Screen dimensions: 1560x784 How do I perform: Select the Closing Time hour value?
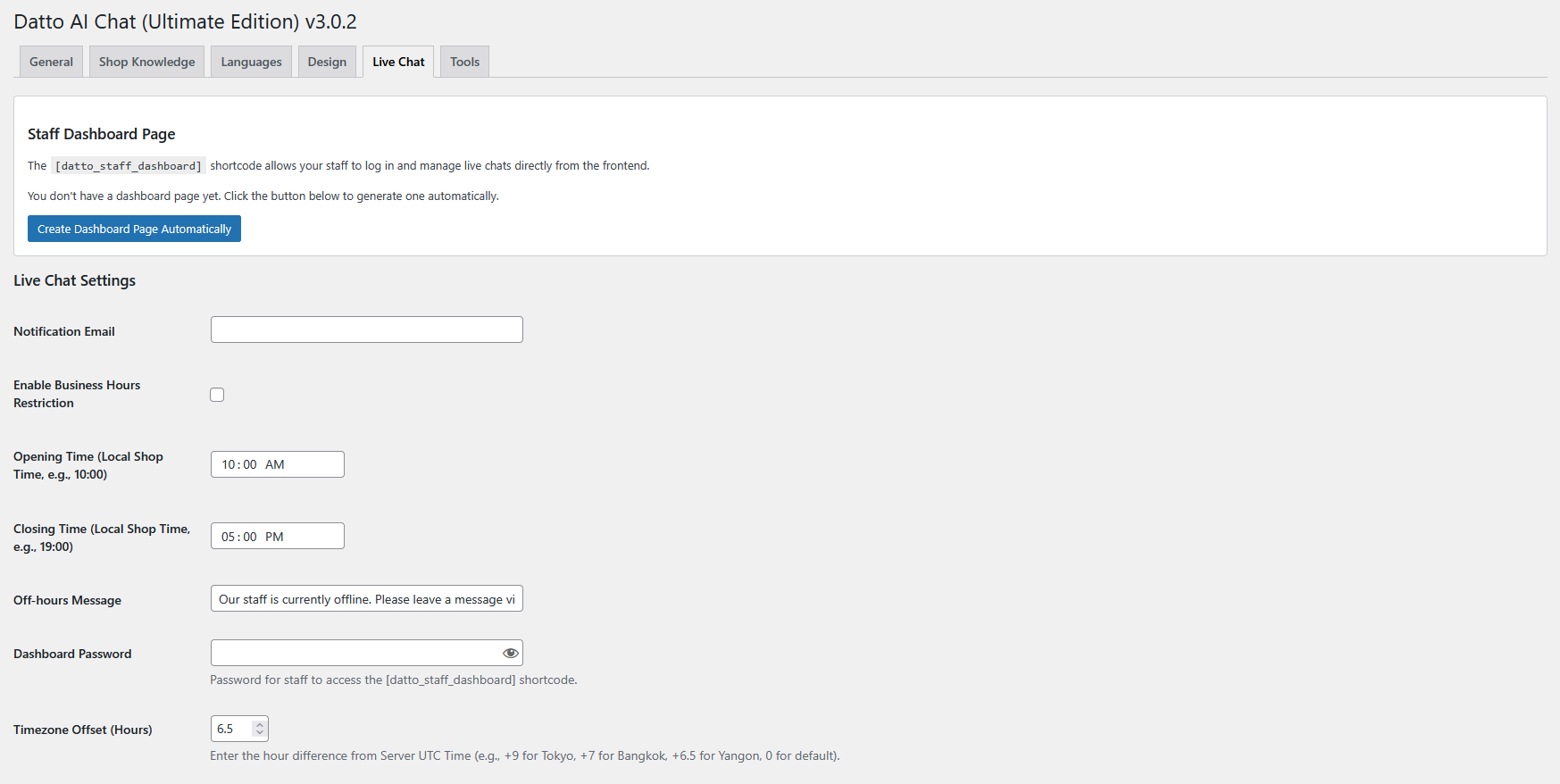pos(229,537)
